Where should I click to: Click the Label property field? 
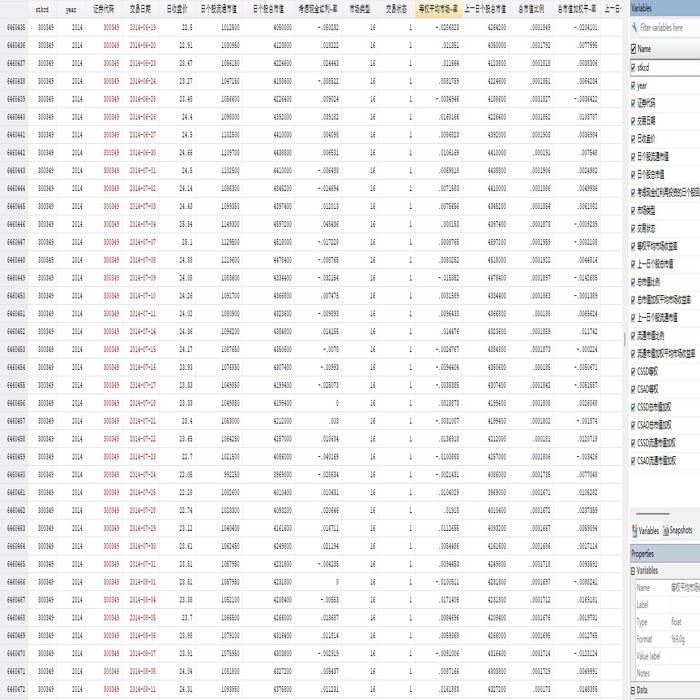(x=668, y=605)
